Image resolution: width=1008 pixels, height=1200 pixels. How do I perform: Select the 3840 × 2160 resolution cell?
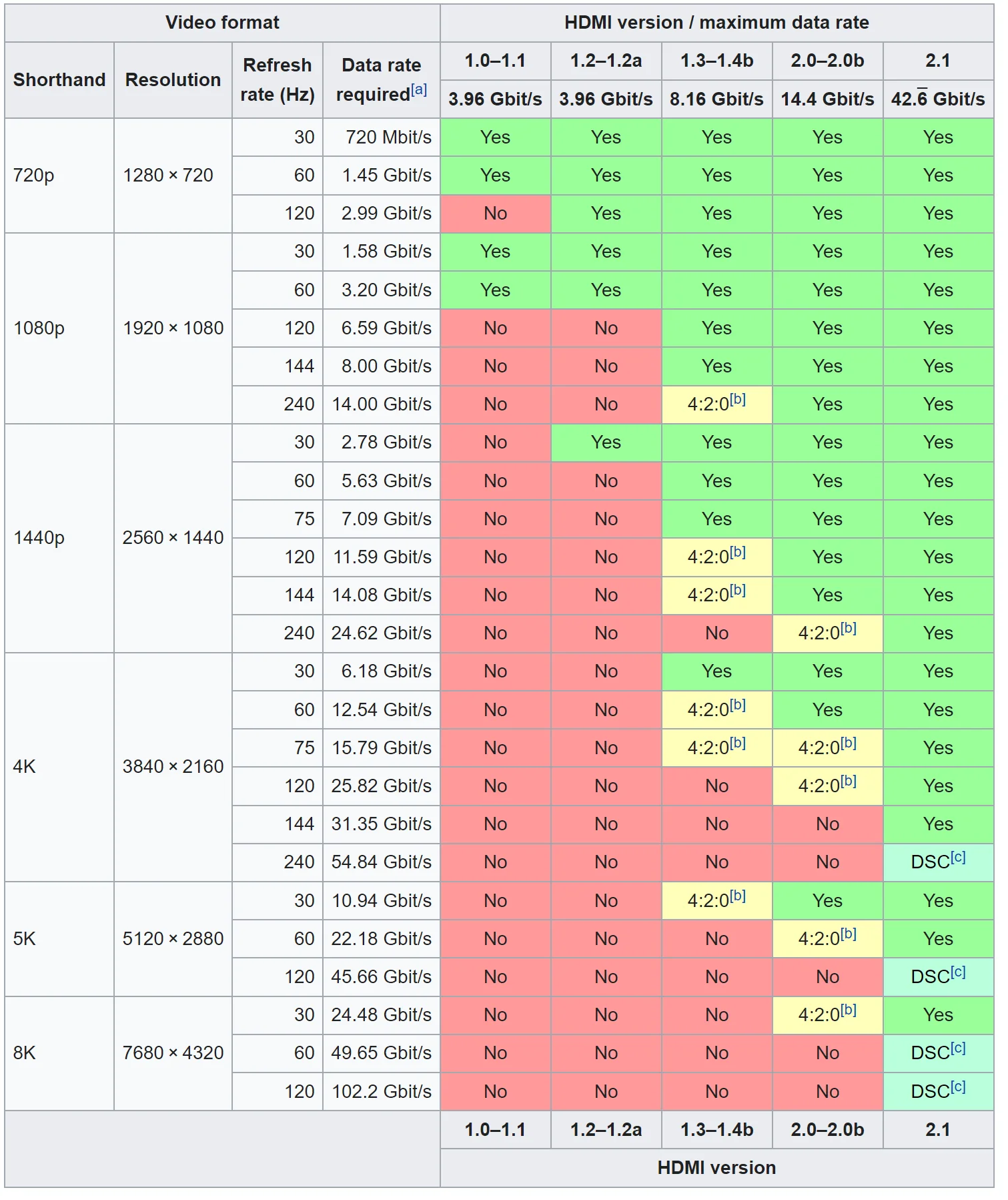(x=173, y=767)
